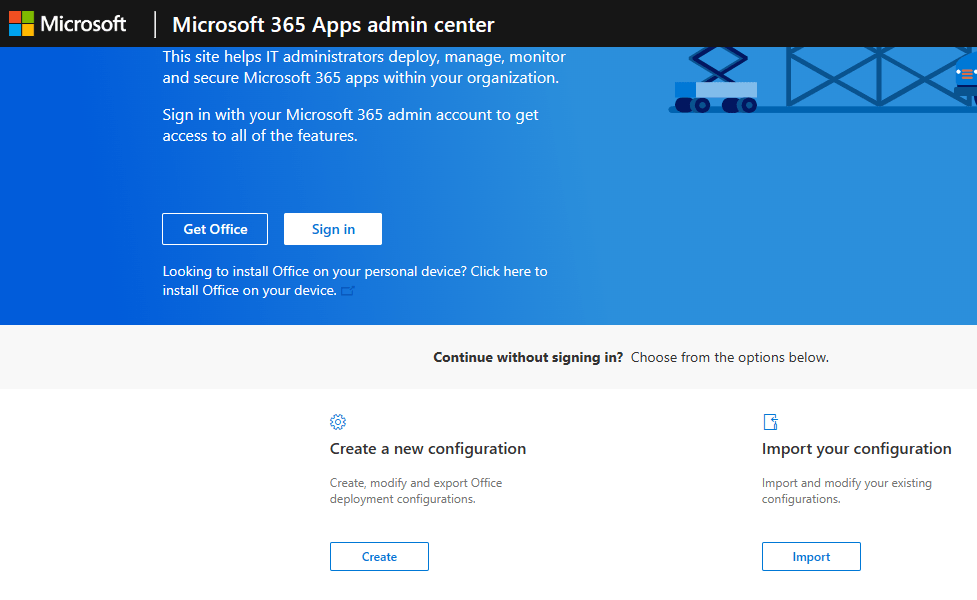Click the gear icon above Create a new configuration
The image size is (977, 600).
click(338, 422)
